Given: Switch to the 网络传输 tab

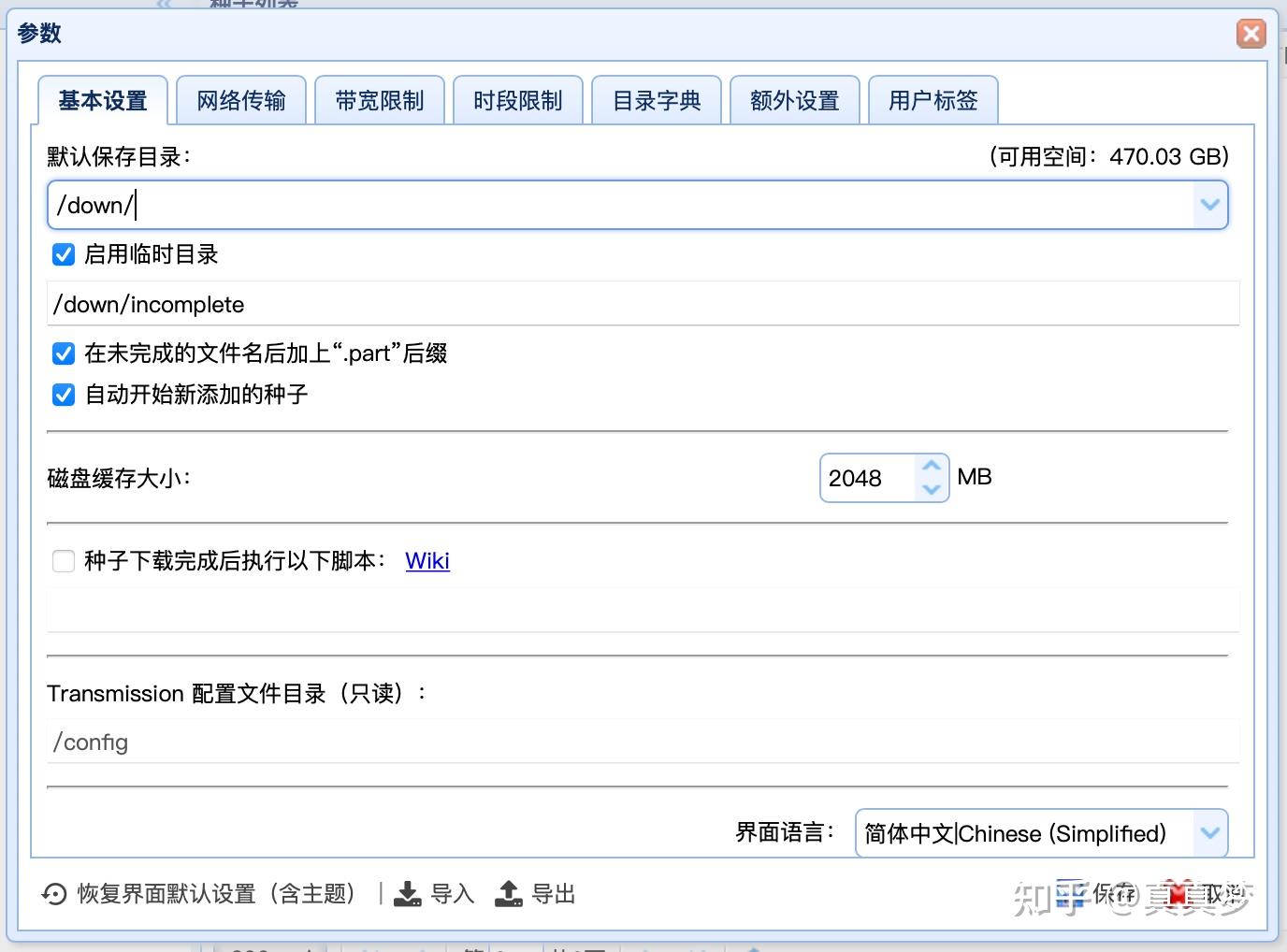Looking at the screenshot, I should pos(241,100).
